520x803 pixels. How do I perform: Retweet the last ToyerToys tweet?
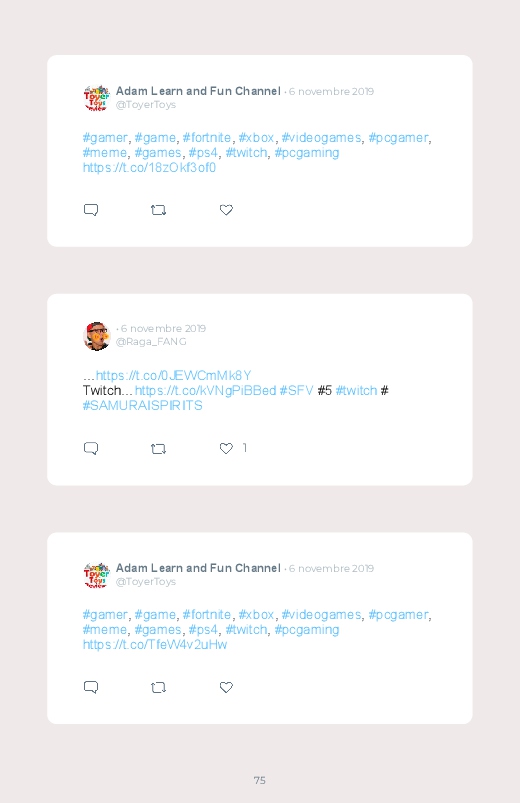coord(158,687)
